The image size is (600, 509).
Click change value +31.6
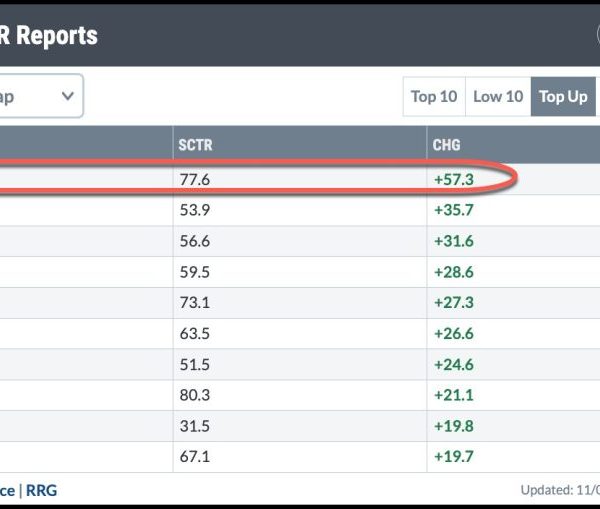(454, 241)
